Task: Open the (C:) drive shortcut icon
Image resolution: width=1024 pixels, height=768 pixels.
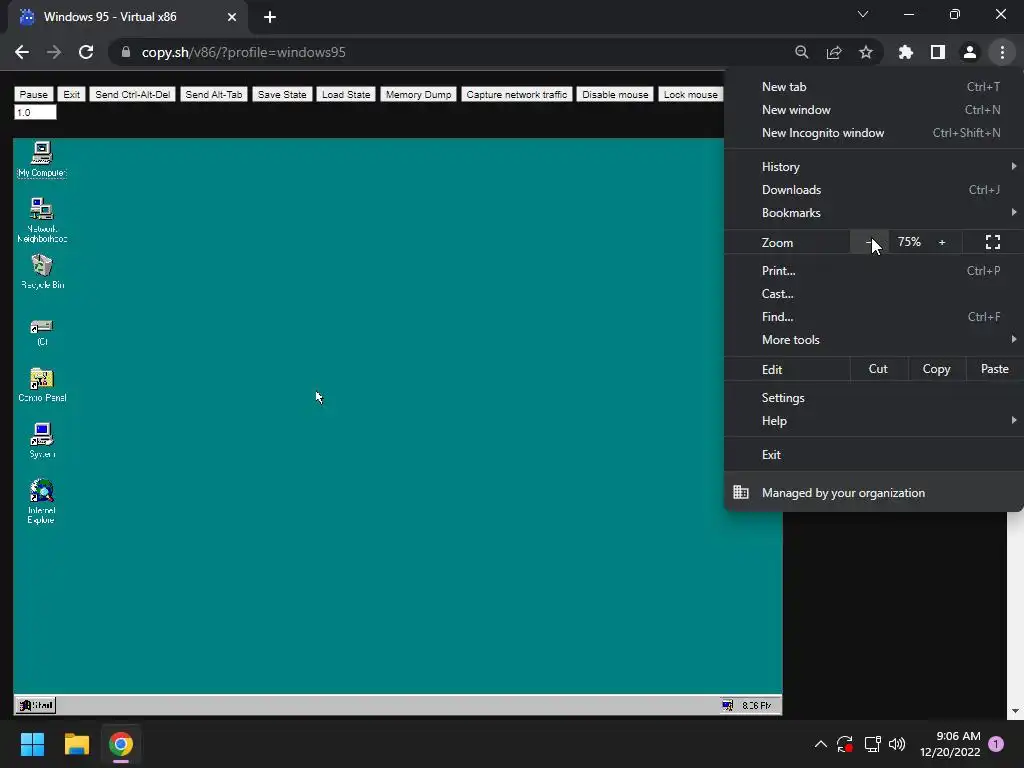Action: pyautogui.click(x=42, y=332)
